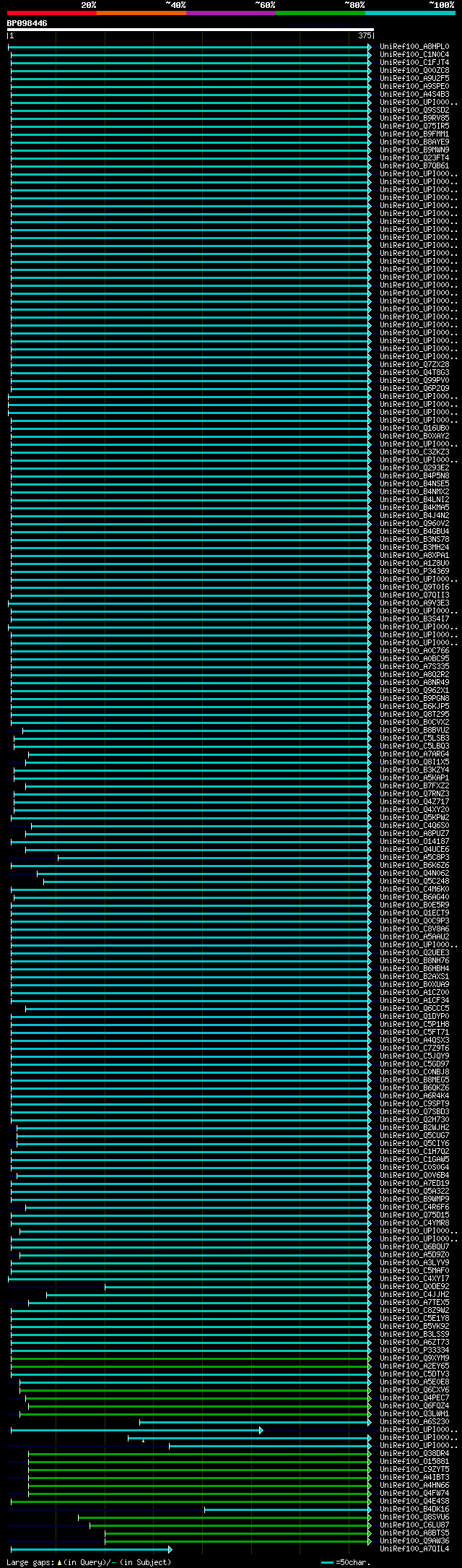Viewport: 462px width, 1568px height.
Task: Click the UniRef100_Q9XYM9 label
Action: [414, 1358]
